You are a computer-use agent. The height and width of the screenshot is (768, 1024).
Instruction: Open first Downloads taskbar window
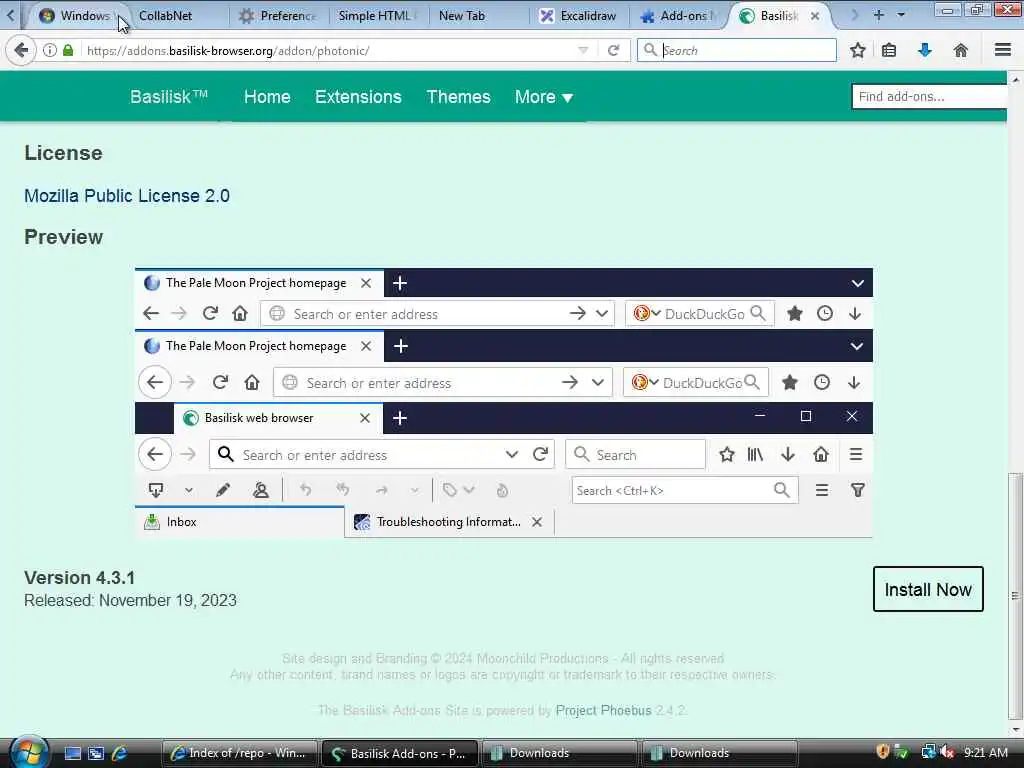[560, 753]
